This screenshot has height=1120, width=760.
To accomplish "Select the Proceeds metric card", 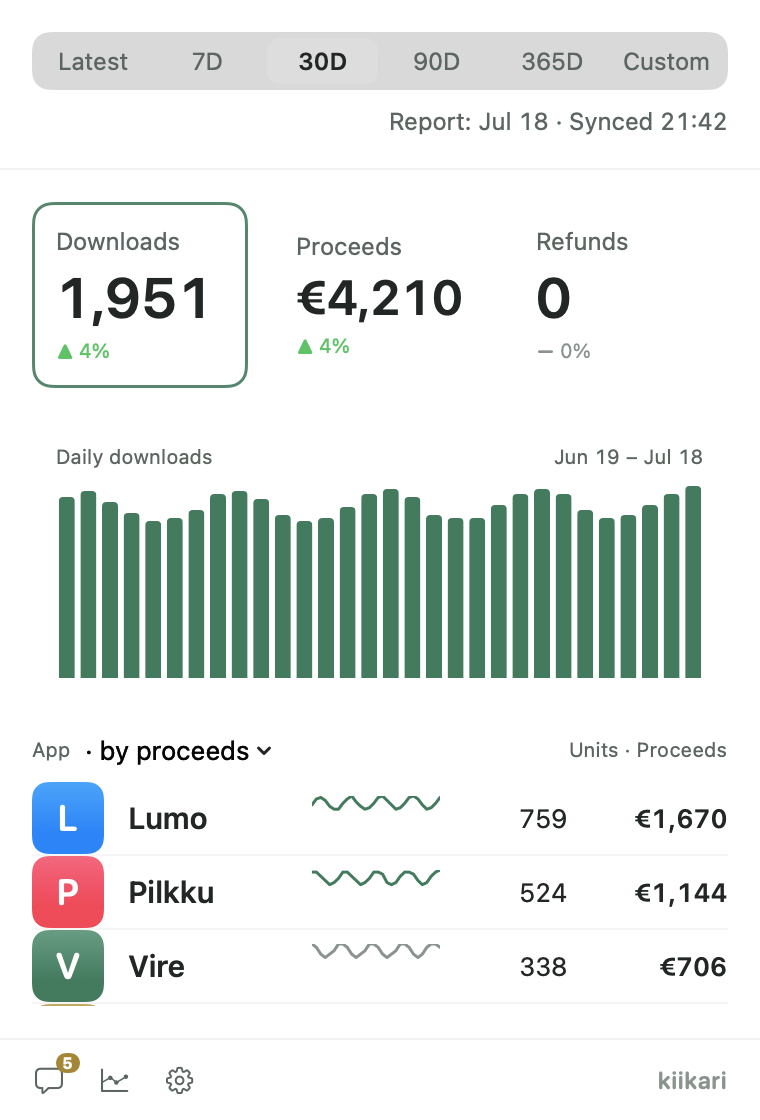I will coord(380,295).
